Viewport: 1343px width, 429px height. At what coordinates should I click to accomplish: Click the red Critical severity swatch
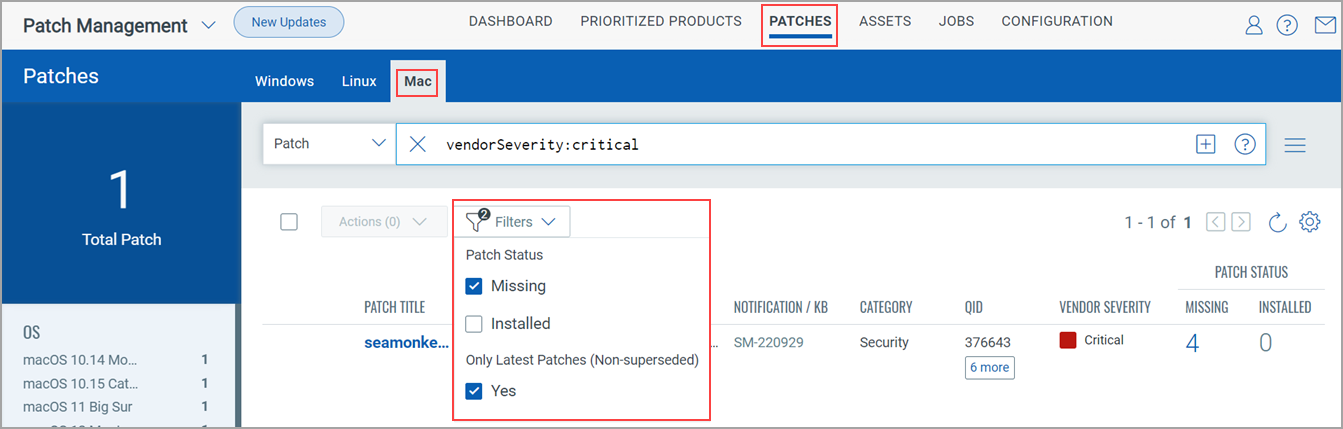click(x=1068, y=341)
